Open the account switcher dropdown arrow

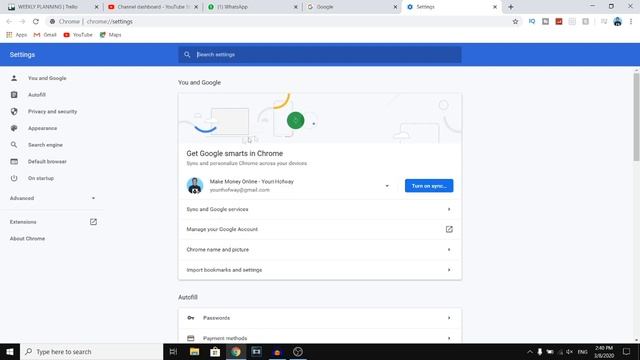tap(387, 186)
